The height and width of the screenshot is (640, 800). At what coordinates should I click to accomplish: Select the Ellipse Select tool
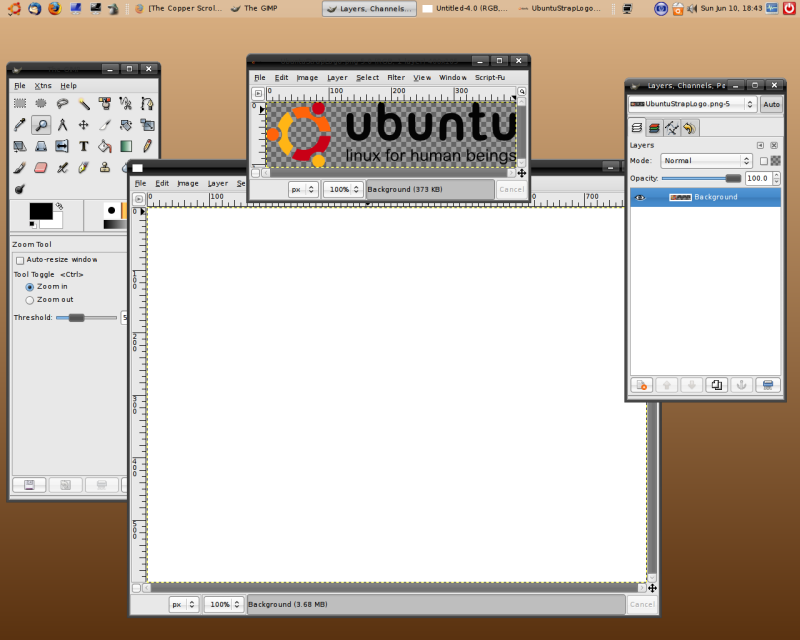(41, 104)
